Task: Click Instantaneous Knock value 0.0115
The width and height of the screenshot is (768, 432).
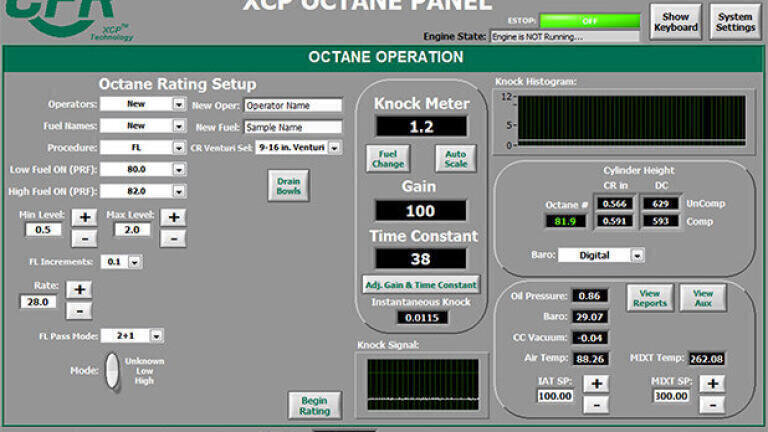Action: coord(422,317)
